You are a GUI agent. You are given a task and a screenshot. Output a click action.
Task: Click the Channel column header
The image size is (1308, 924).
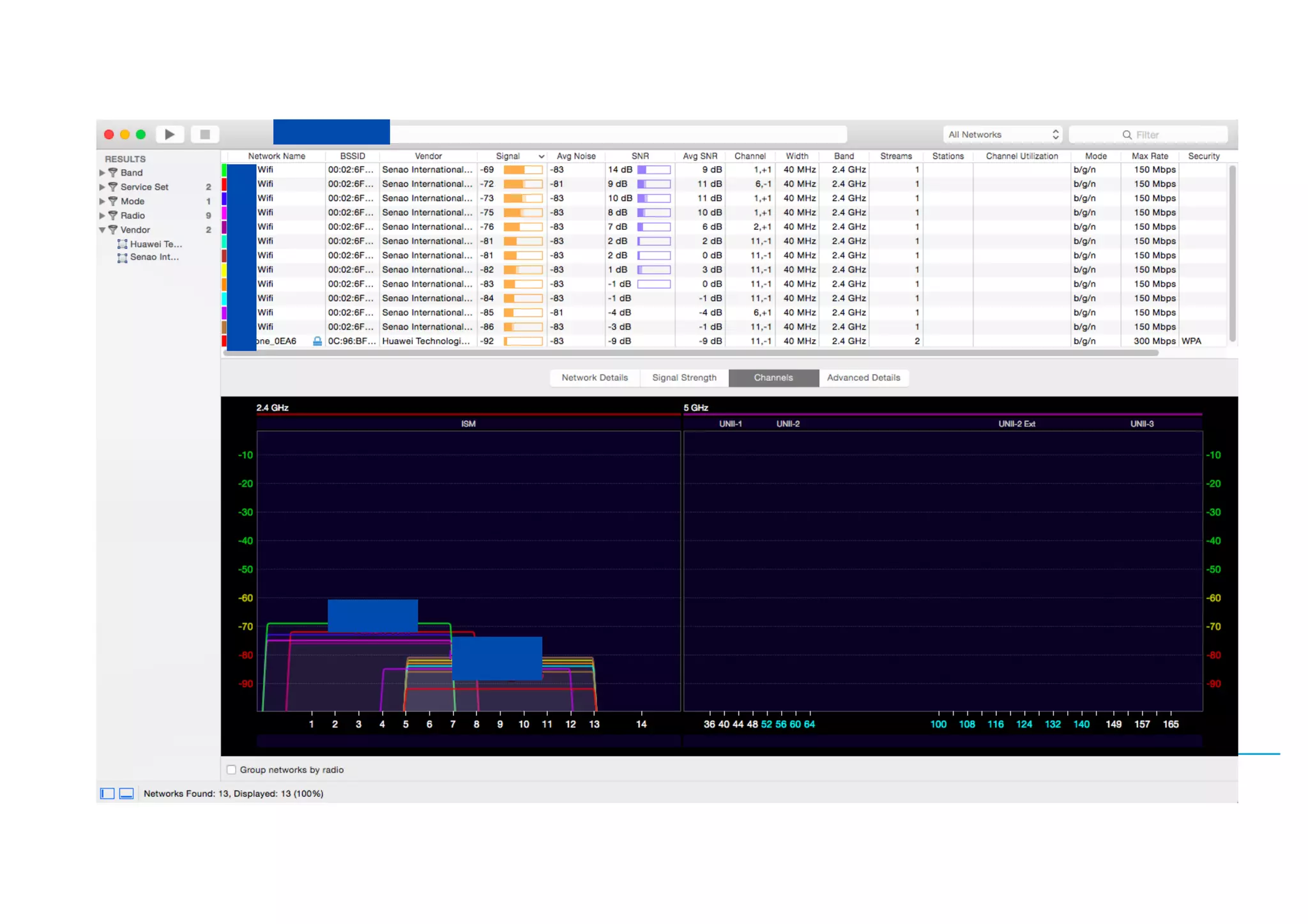(750, 156)
